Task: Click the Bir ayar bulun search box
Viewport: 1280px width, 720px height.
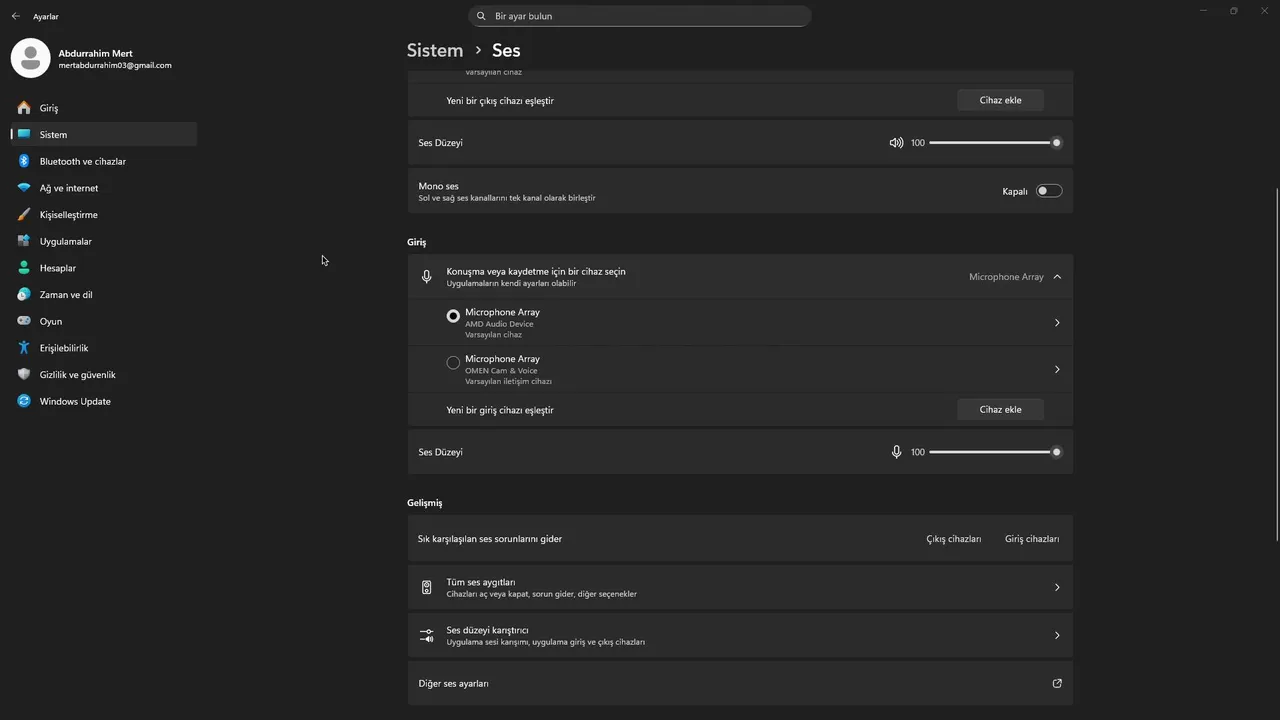Action: tap(640, 16)
